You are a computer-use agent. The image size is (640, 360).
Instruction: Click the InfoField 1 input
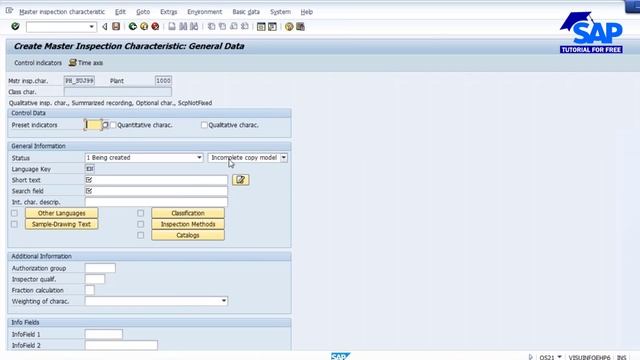[104, 334]
